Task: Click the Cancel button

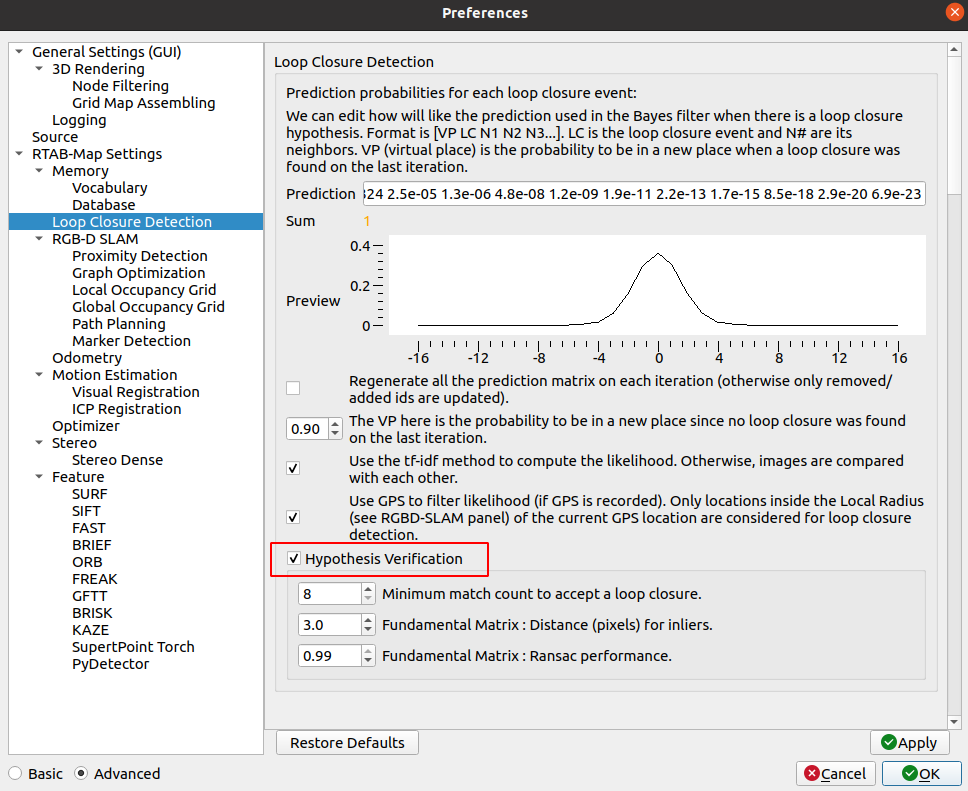Action: point(836,773)
